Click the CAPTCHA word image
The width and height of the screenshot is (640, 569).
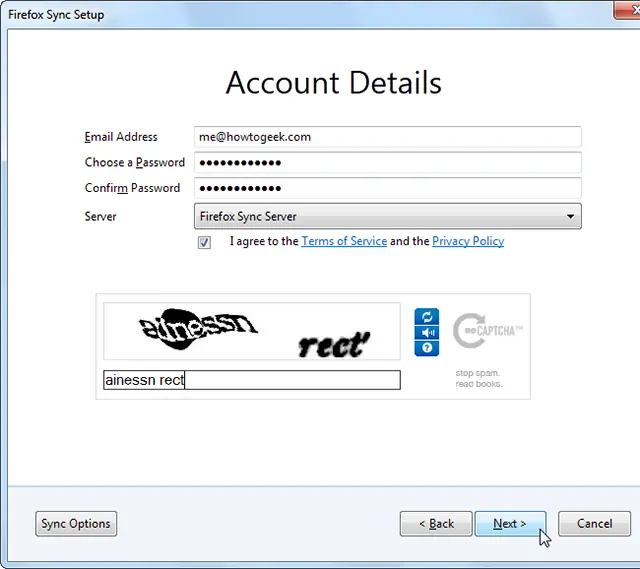(252, 331)
